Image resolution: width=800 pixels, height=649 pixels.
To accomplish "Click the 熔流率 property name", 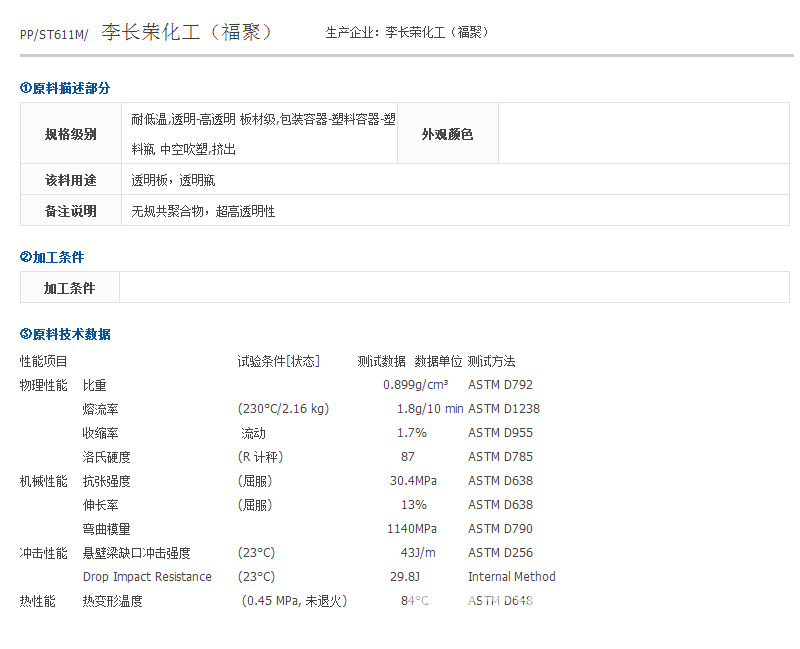I will pyautogui.click(x=101, y=409).
